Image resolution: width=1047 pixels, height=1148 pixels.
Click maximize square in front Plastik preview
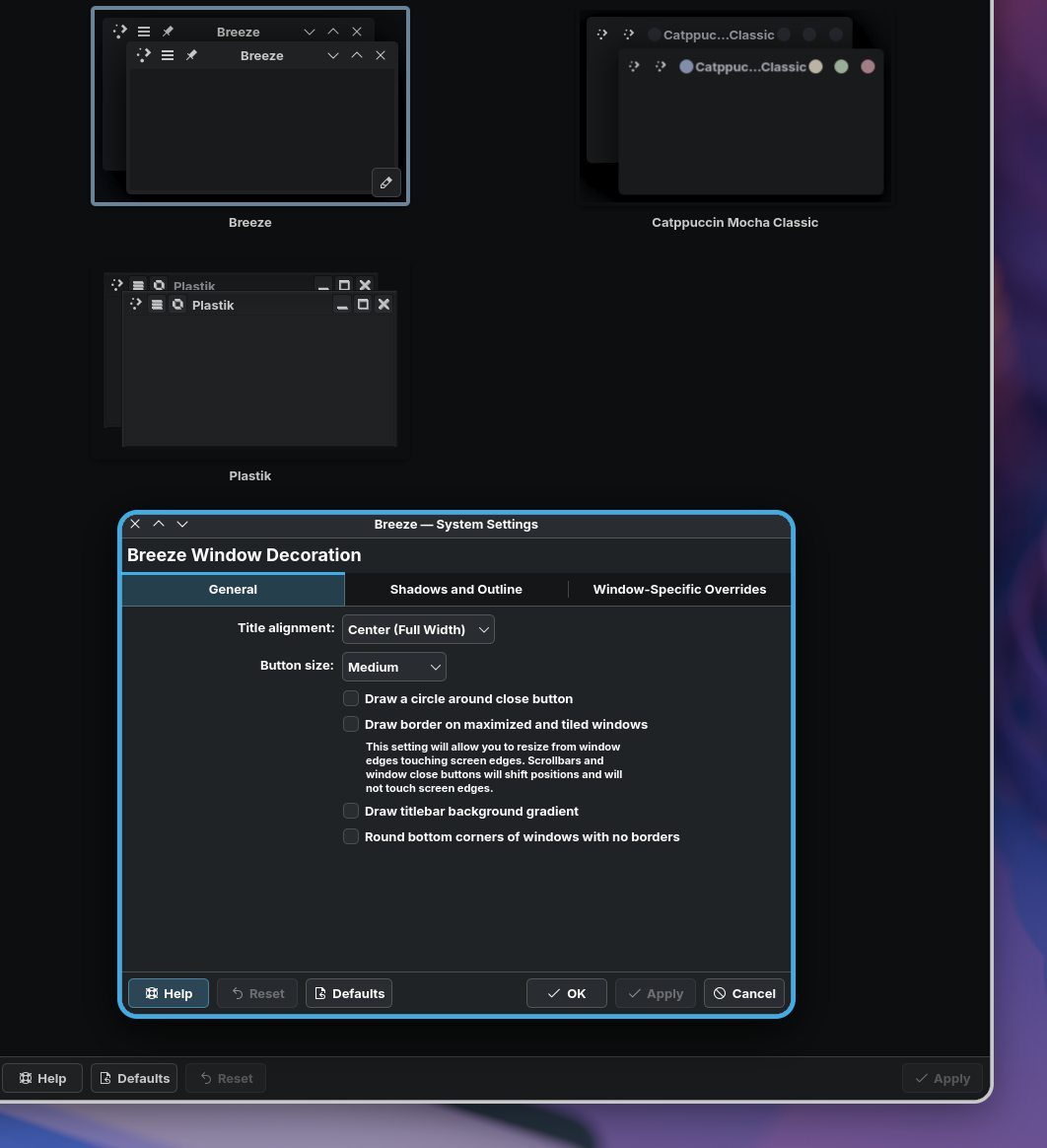pyautogui.click(x=363, y=305)
